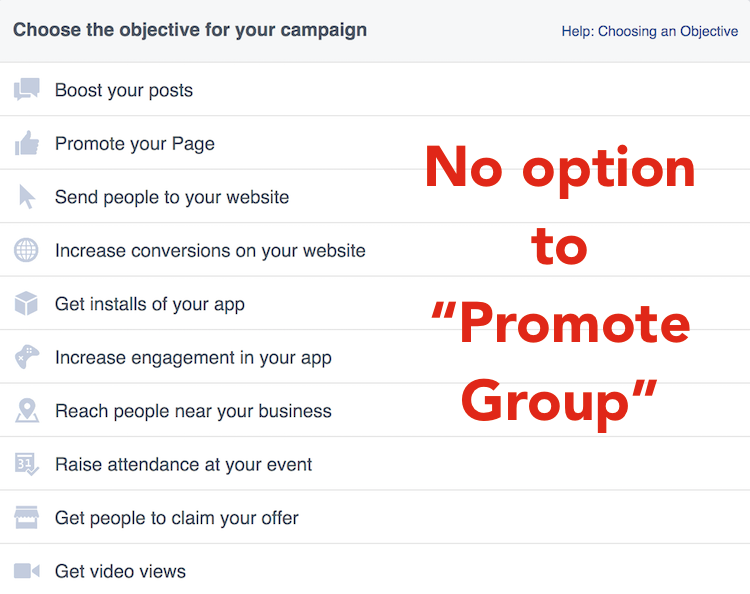The image size is (750, 594).
Task: Click the storefront offer claim icon
Action: 26,518
